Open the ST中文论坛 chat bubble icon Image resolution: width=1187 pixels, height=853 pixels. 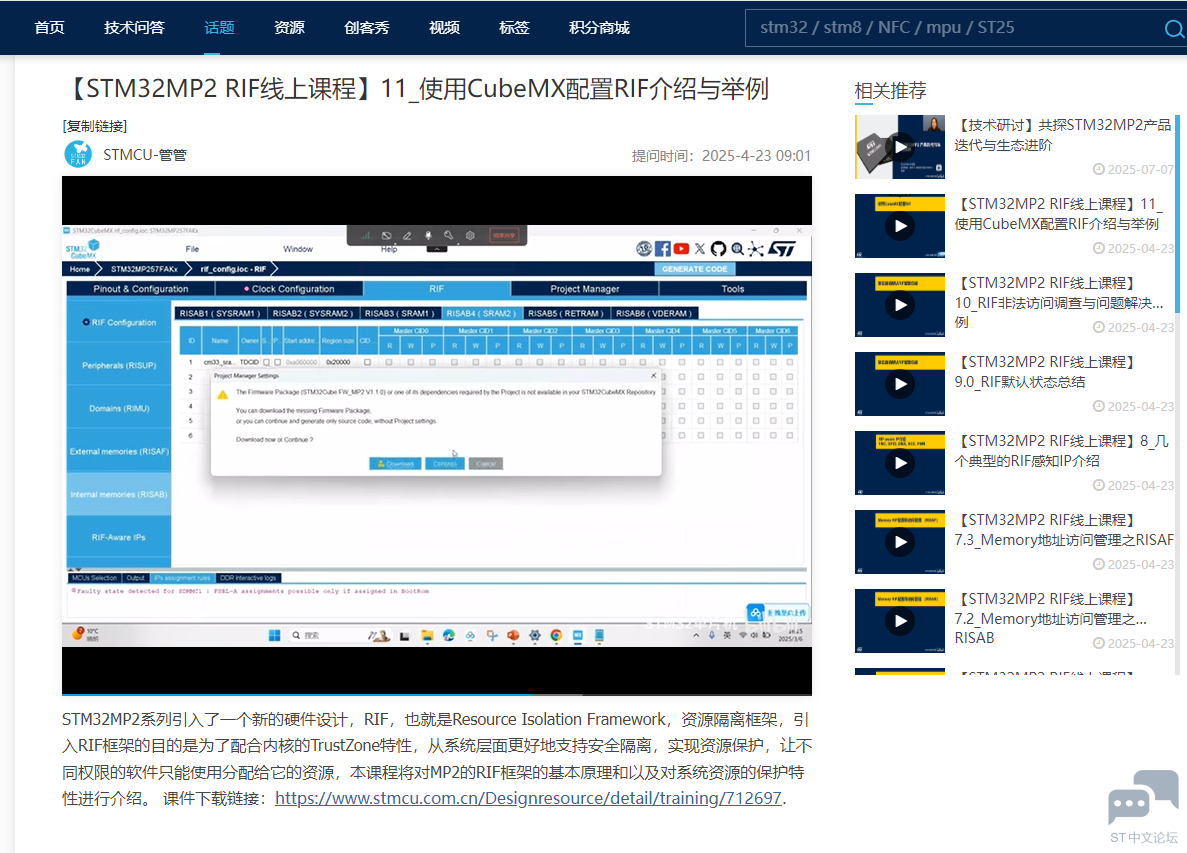(1143, 797)
